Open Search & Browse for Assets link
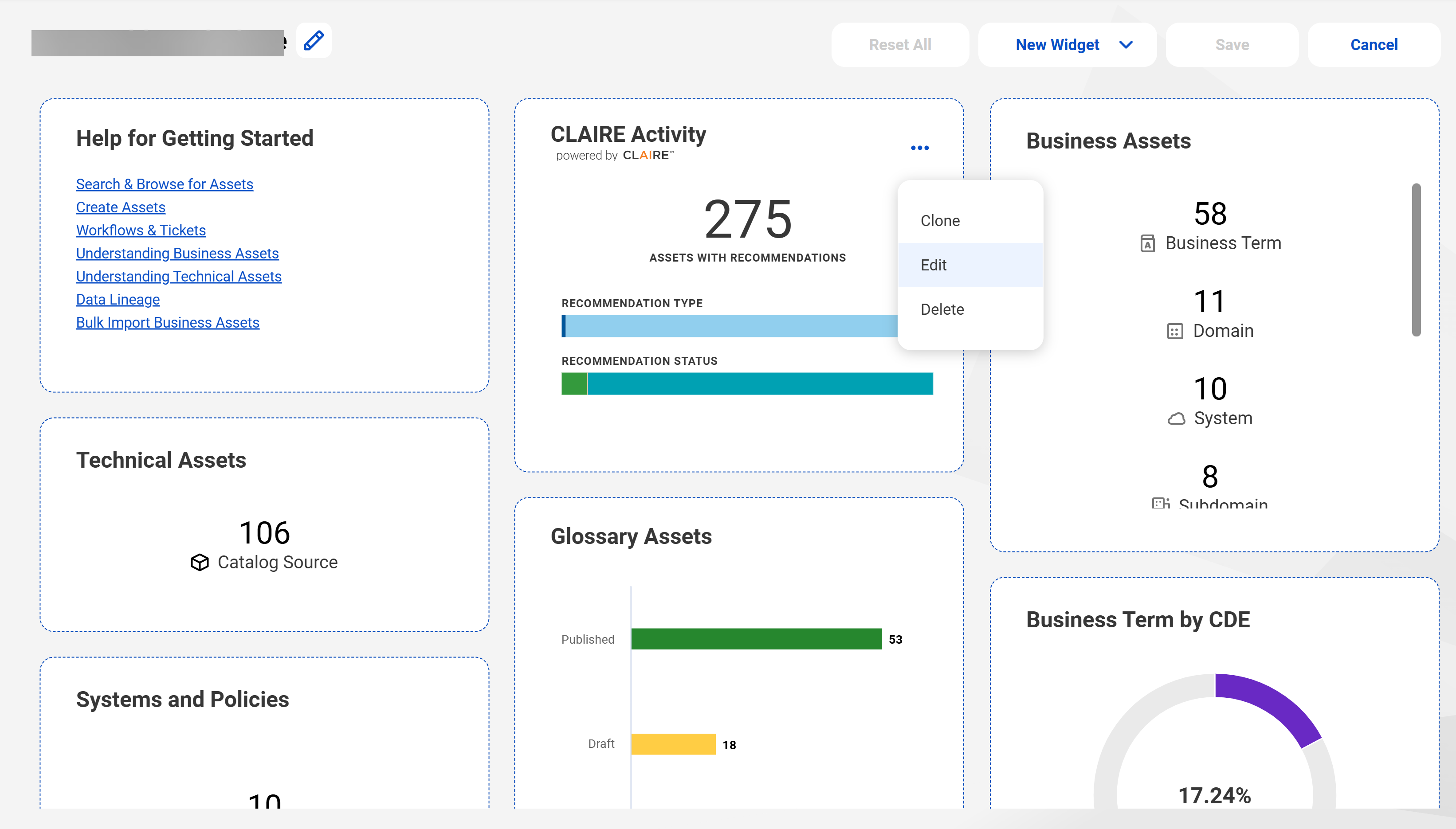Image resolution: width=1456 pixels, height=829 pixels. click(165, 184)
